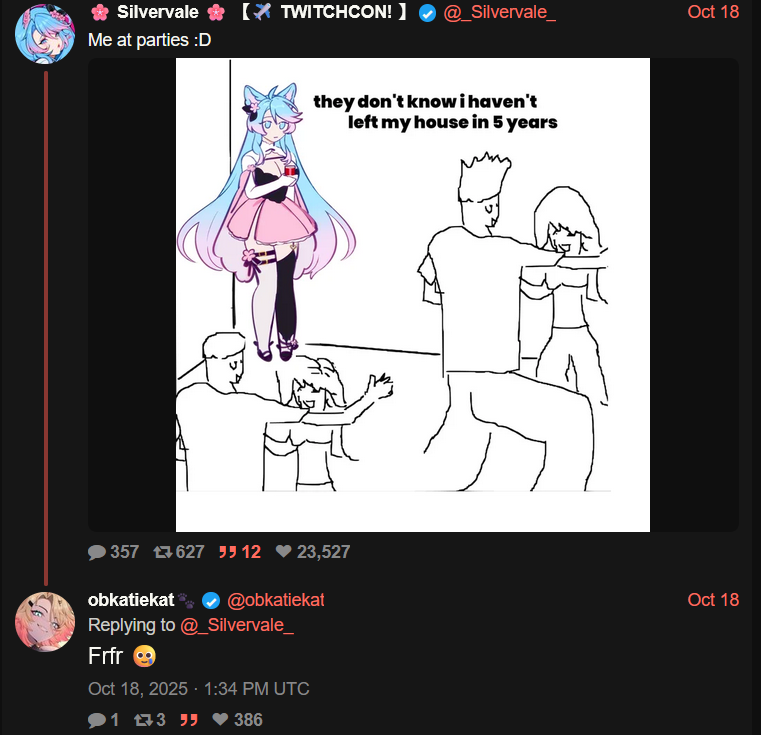Open the Oct 18 date on Silvervale's tweet
The height and width of the screenshot is (735, 761).
[x=713, y=12]
